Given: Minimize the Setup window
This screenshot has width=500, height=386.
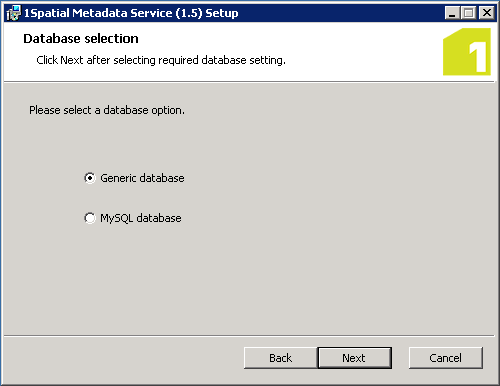Looking at the screenshot, I should (452, 13).
